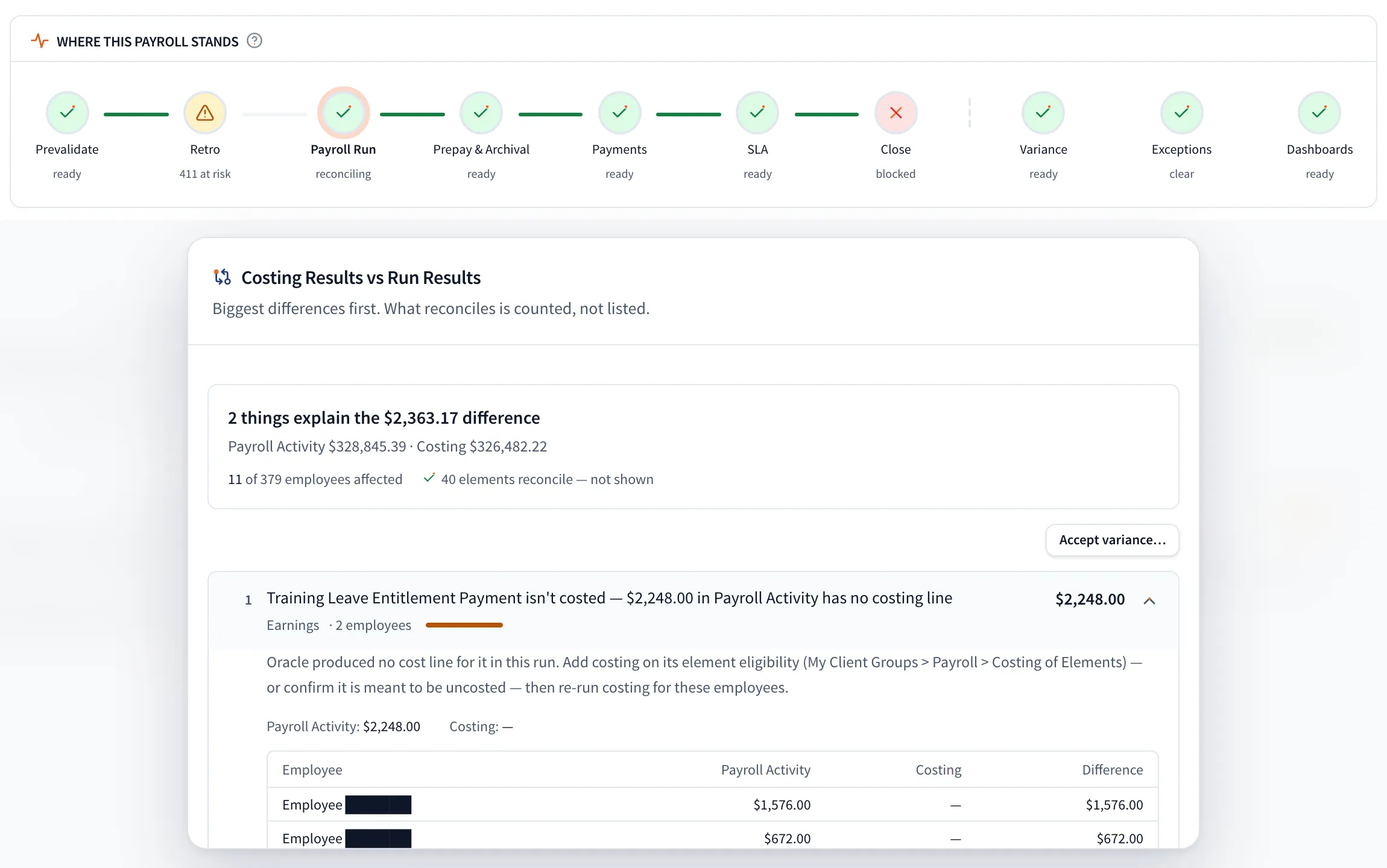Click the 'blocked' status under Close
The width and height of the screenshot is (1387, 868).
pos(896,174)
